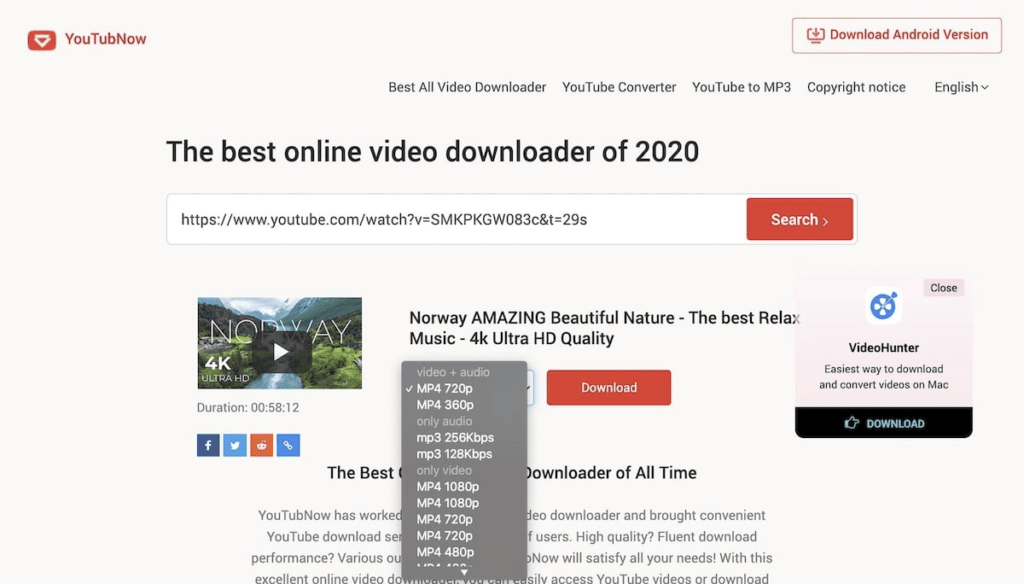
Task: Click the YouTubNow logo icon
Action: (42, 40)
